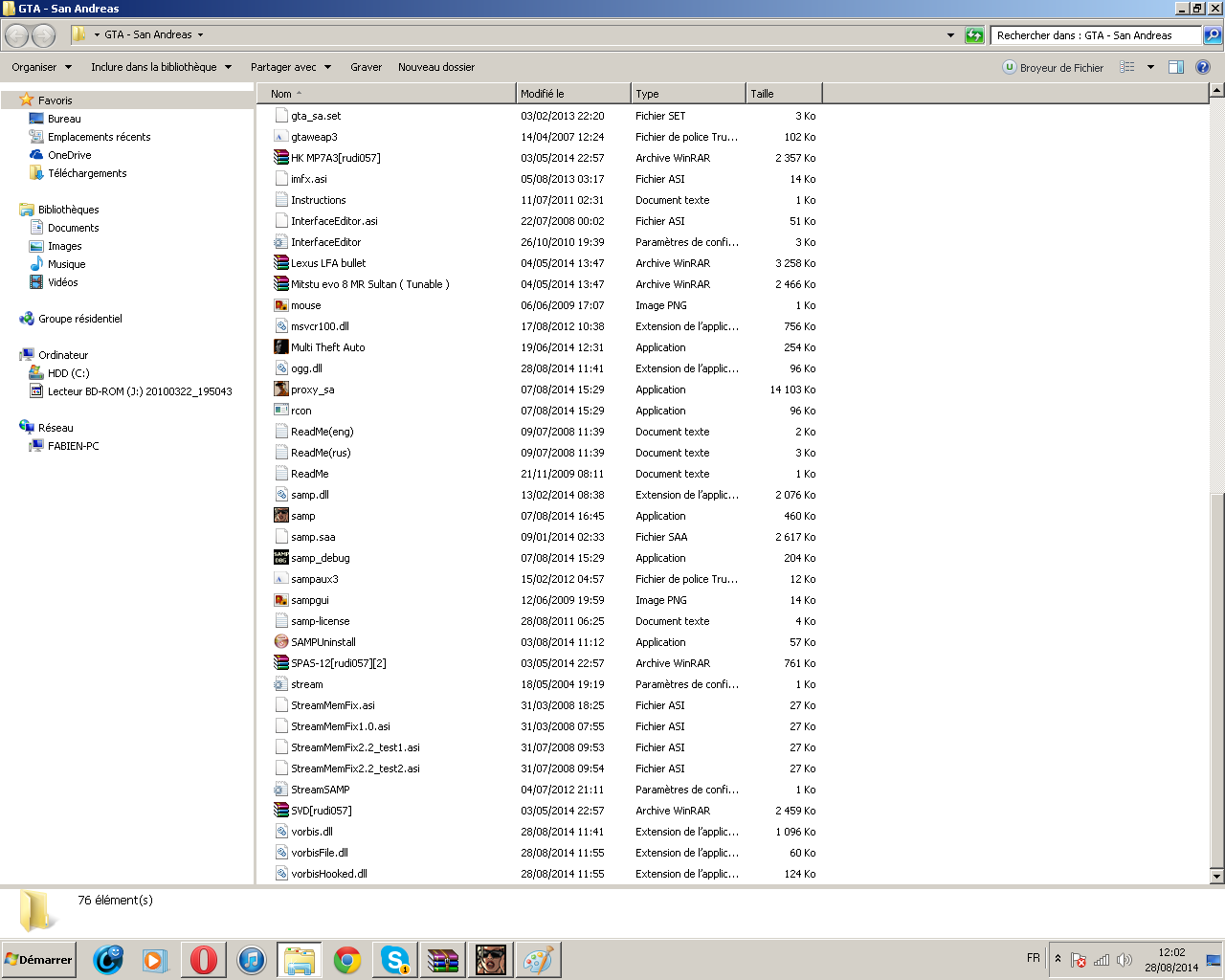
Task: Open the Action Center flag icon
Action: (1079, 959)
